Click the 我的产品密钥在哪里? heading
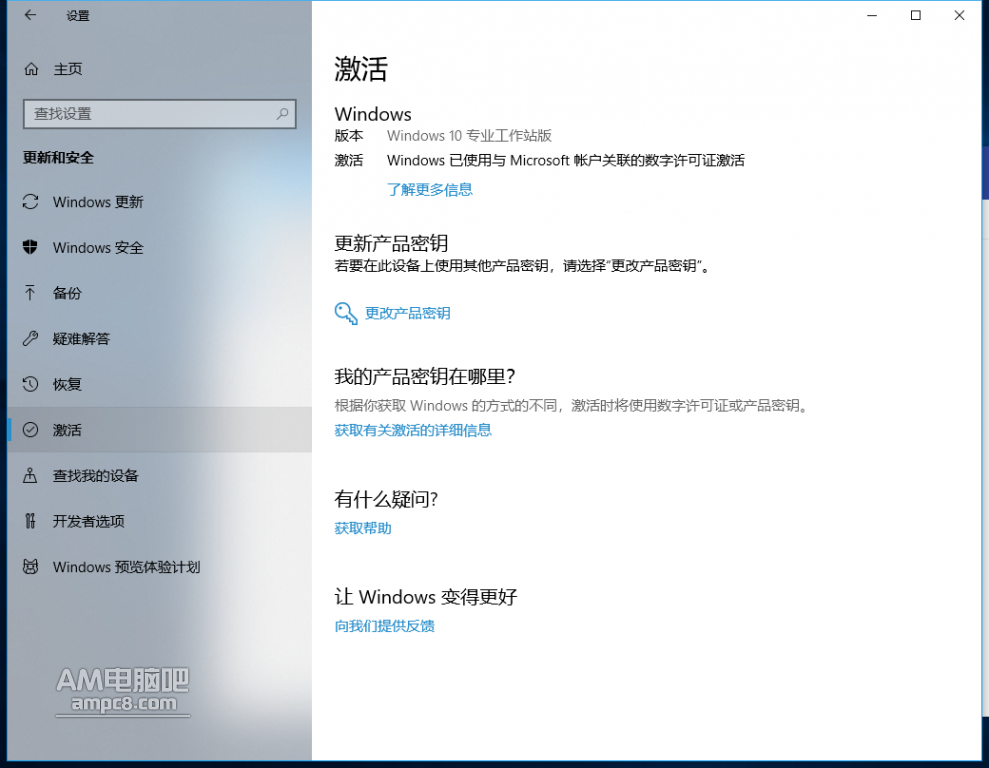This screenshot has width=989, height=768. [424, 376]
